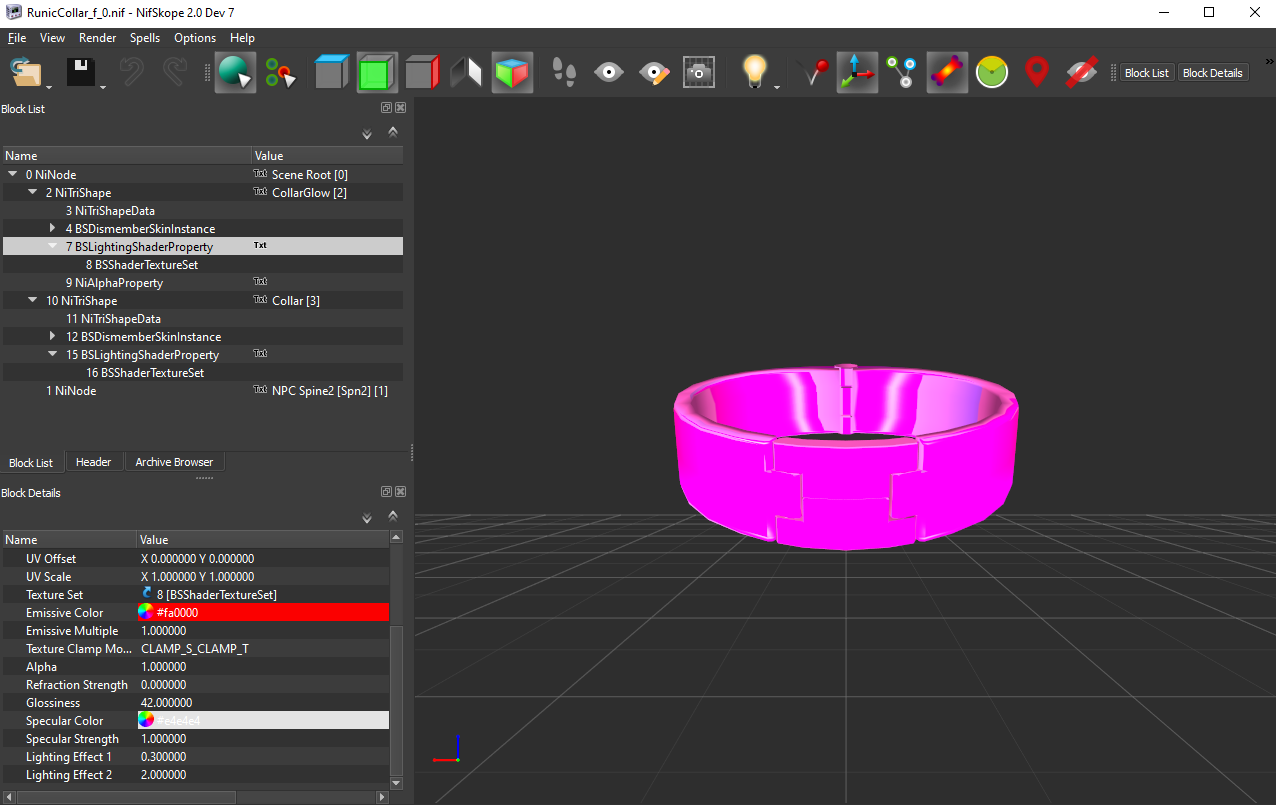This screenshot has width=1276, height=805.
Task: Open the dropdown arrow beside the Load icon
Action: click(48, 86)
